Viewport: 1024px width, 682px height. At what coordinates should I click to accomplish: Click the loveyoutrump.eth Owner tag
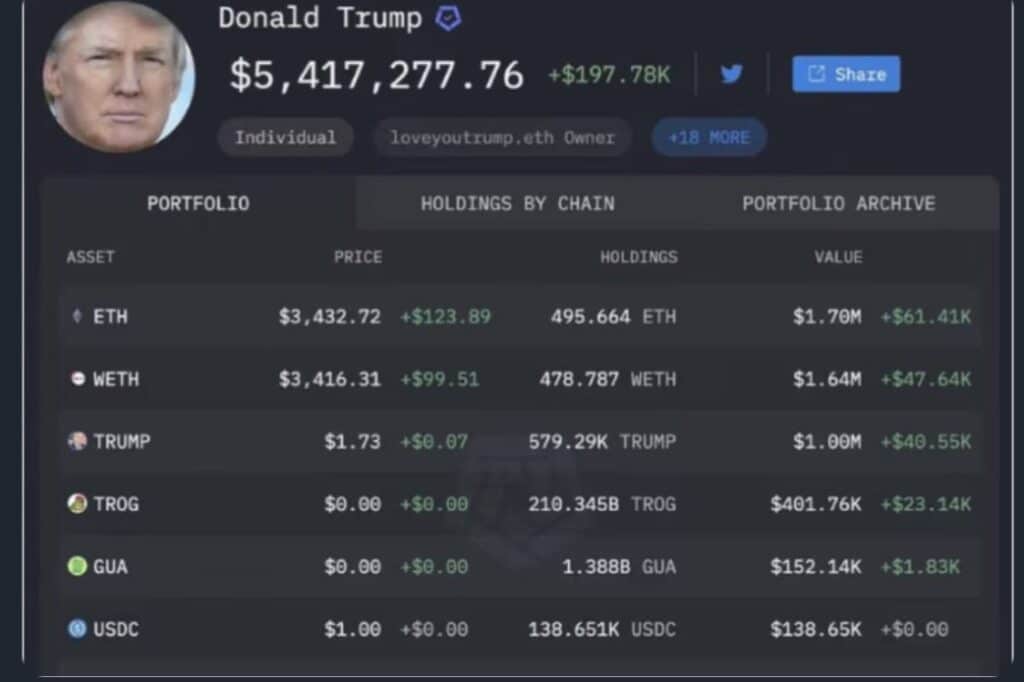pos(502,137)
